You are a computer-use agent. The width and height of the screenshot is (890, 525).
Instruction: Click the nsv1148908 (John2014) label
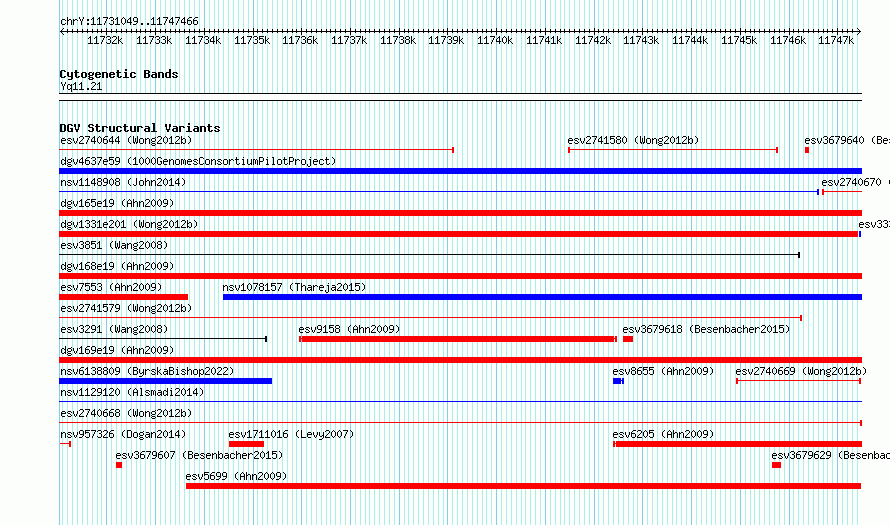123,182
